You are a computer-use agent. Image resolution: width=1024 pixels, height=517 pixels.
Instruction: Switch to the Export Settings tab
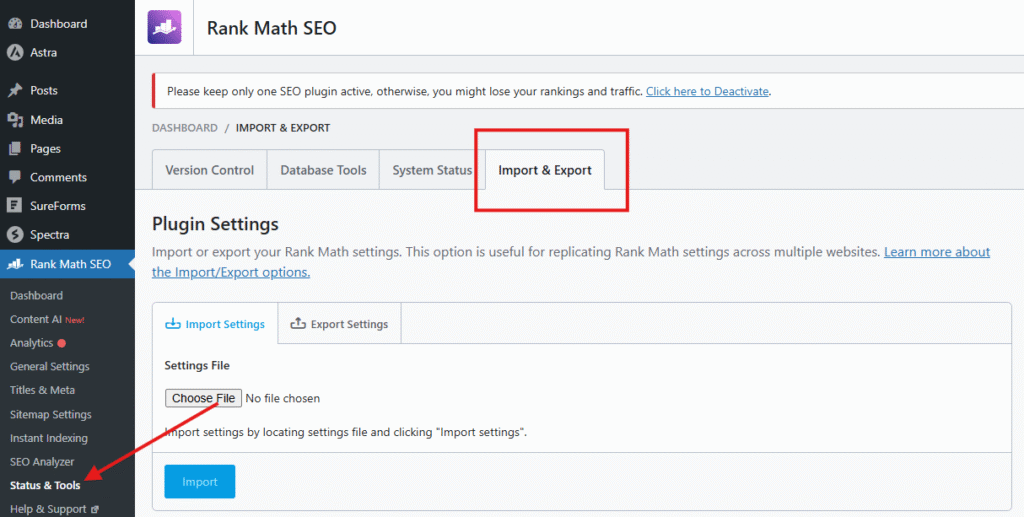pos(340,324)
